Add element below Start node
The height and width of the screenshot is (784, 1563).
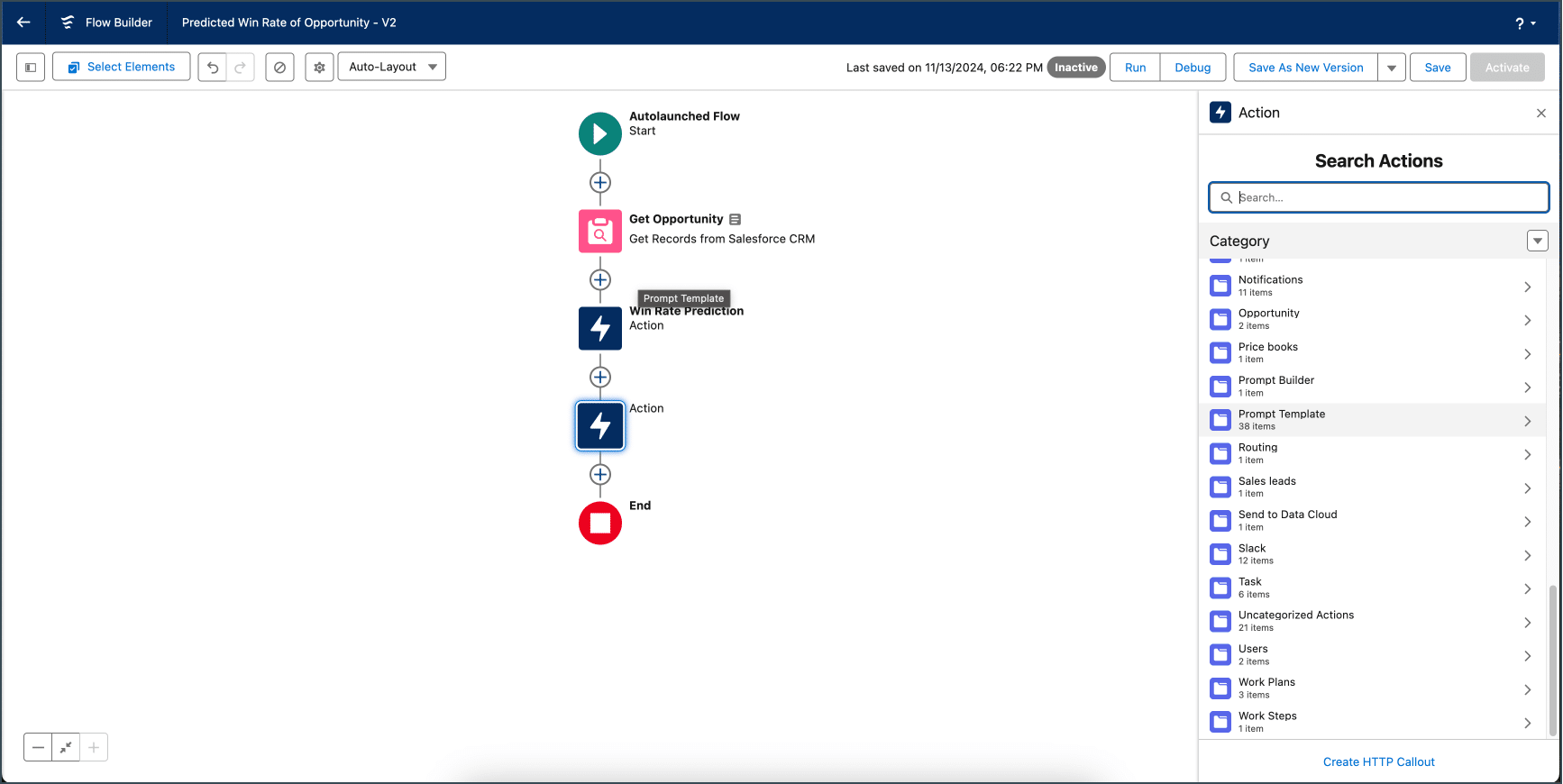coord(600,183)
